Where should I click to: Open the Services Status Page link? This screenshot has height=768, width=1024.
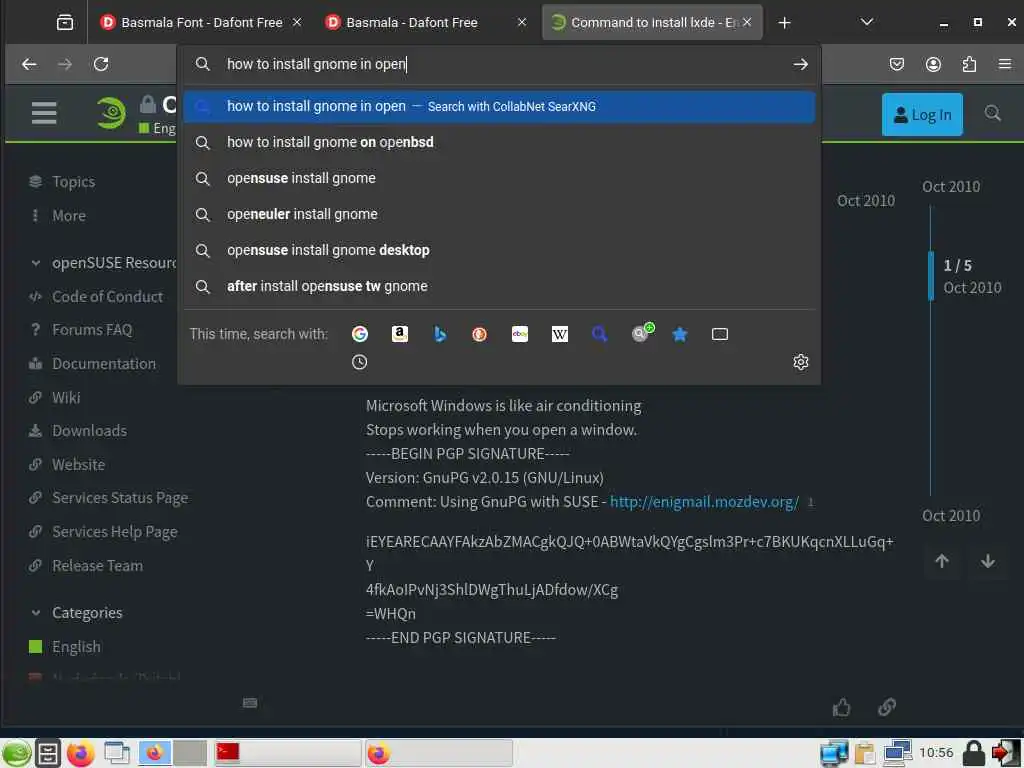tap(120, 498)
